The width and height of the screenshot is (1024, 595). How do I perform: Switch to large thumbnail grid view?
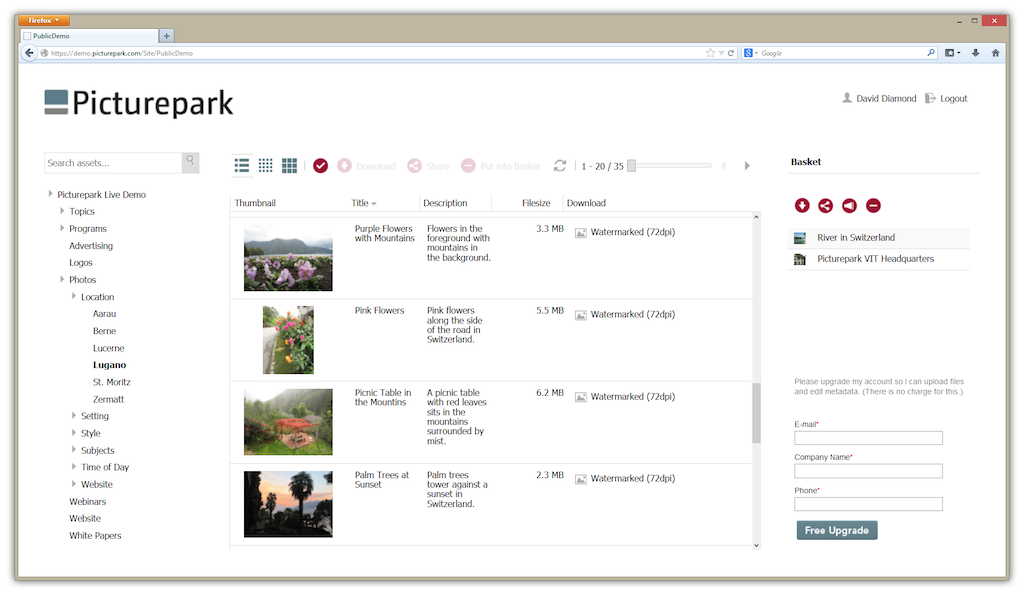point(289,166)
